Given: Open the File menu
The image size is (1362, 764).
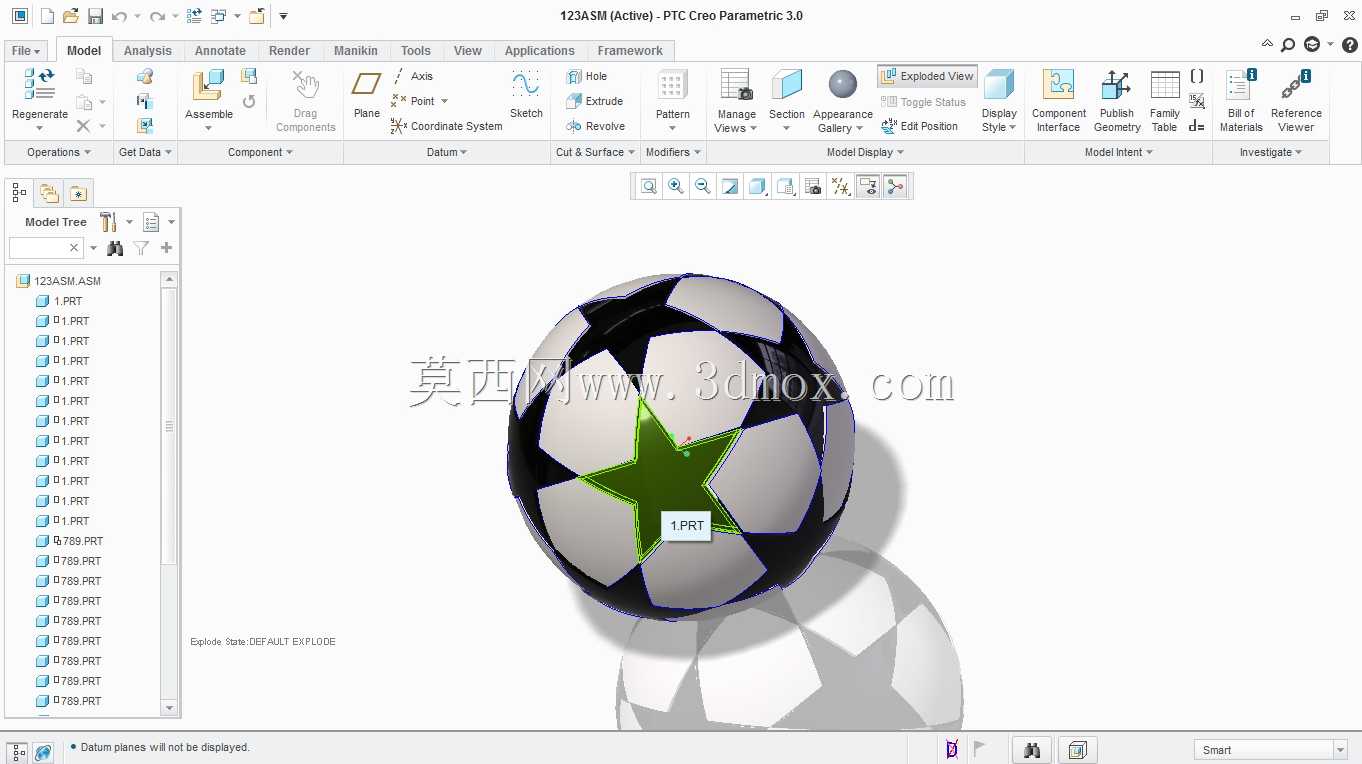Looking at the screenshot, I should [x=26, y=51].
